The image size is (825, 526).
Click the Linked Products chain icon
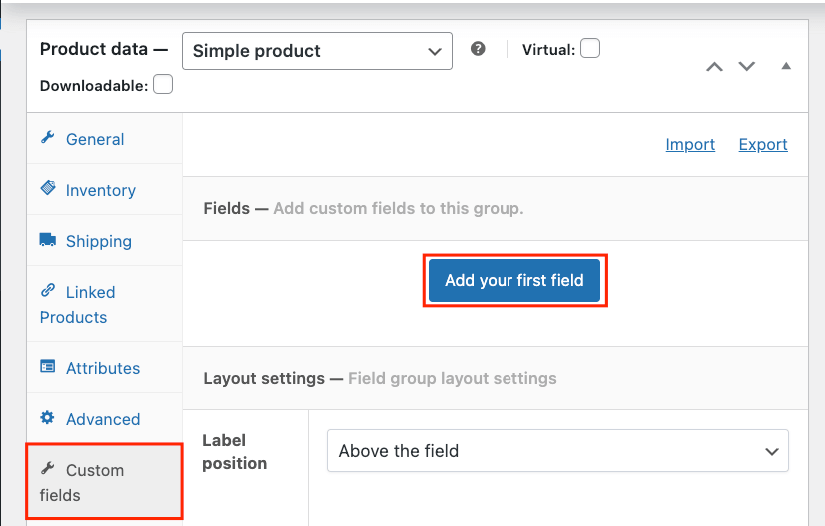click(x=47, y=291)
